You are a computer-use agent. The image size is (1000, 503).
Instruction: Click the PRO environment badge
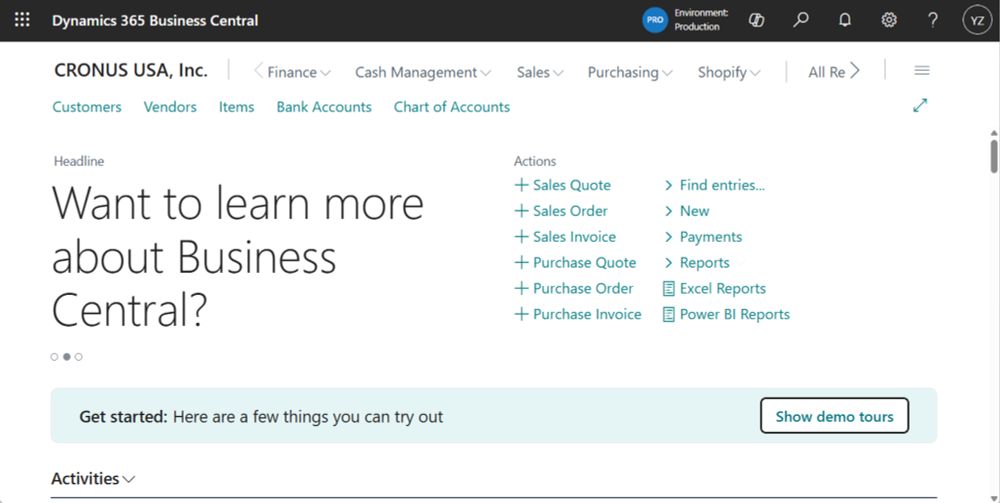pos(655,20)
